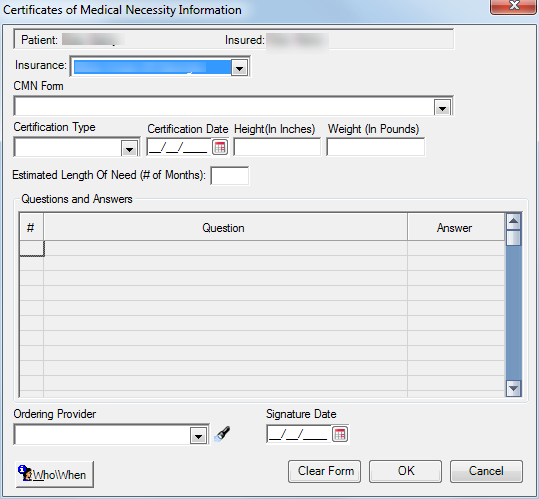Focus the Height (In Inches) field
The height and width of the screenshot is (499, 539).
(x=277, y=147)
